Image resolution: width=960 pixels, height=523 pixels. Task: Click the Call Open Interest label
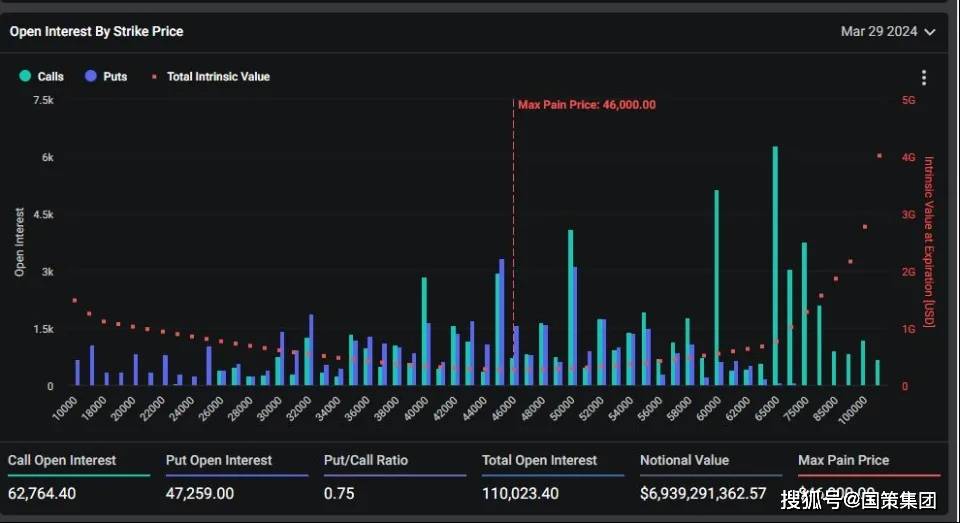tap(62, 460)
